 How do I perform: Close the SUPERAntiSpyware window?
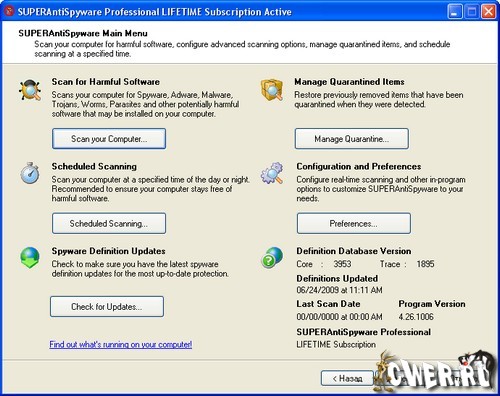[489, 12]
